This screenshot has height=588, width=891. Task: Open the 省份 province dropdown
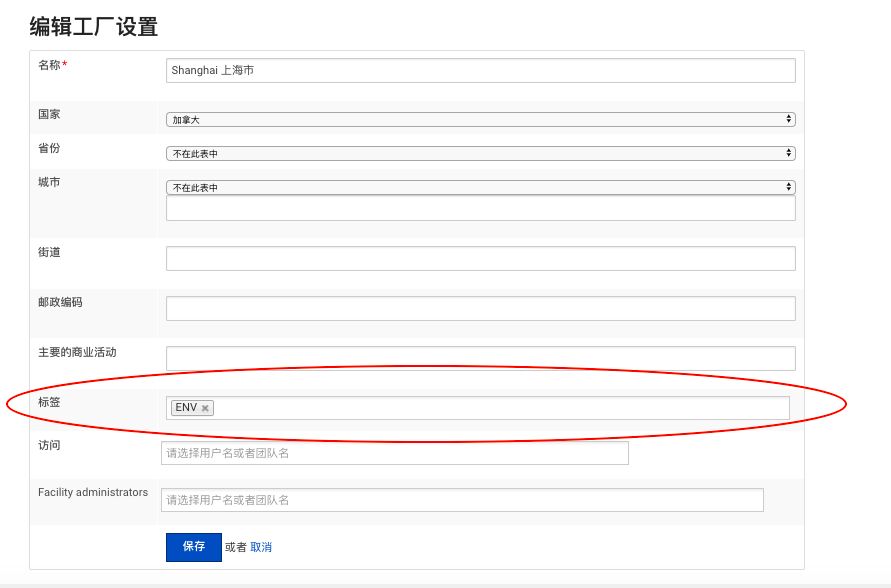(480, 153)
